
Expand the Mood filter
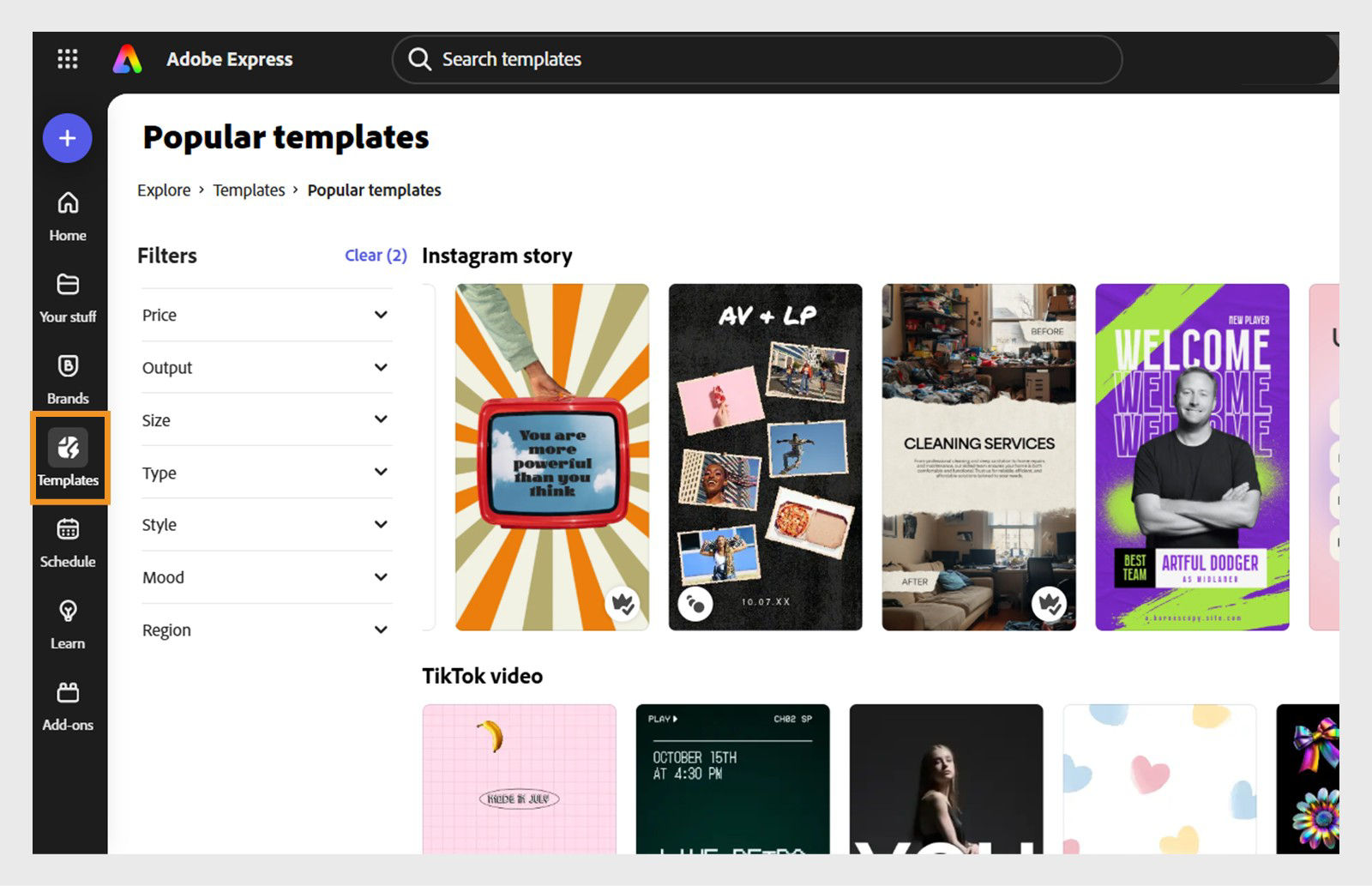click(x=266, y=577)
